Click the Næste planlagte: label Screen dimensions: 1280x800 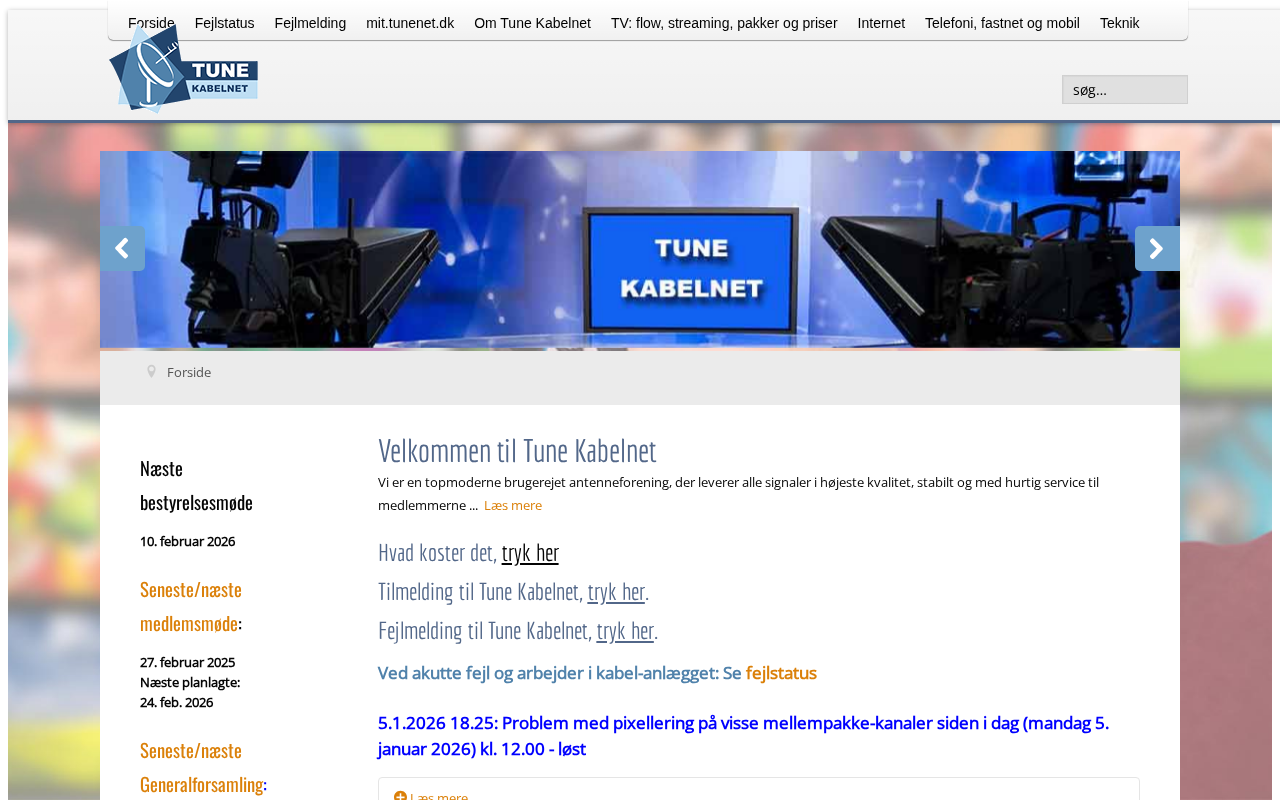point(190,682)
